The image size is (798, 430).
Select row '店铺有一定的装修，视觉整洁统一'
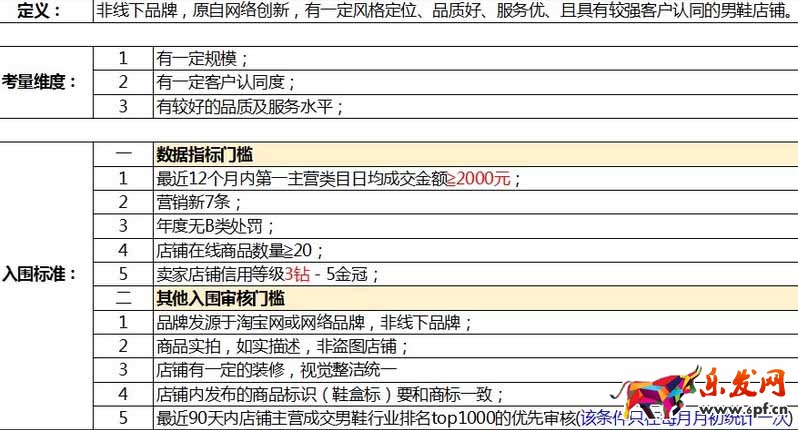(x=475, y=370)
